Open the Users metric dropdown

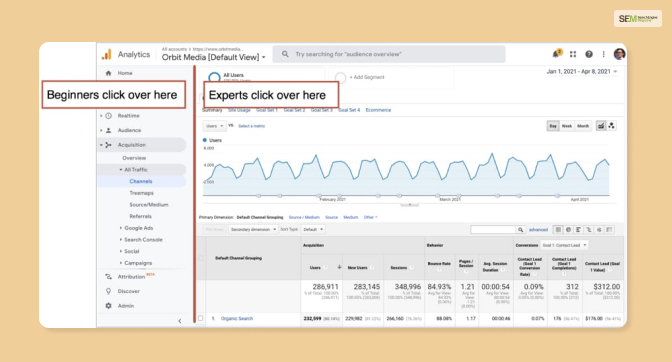coord(214,126)
